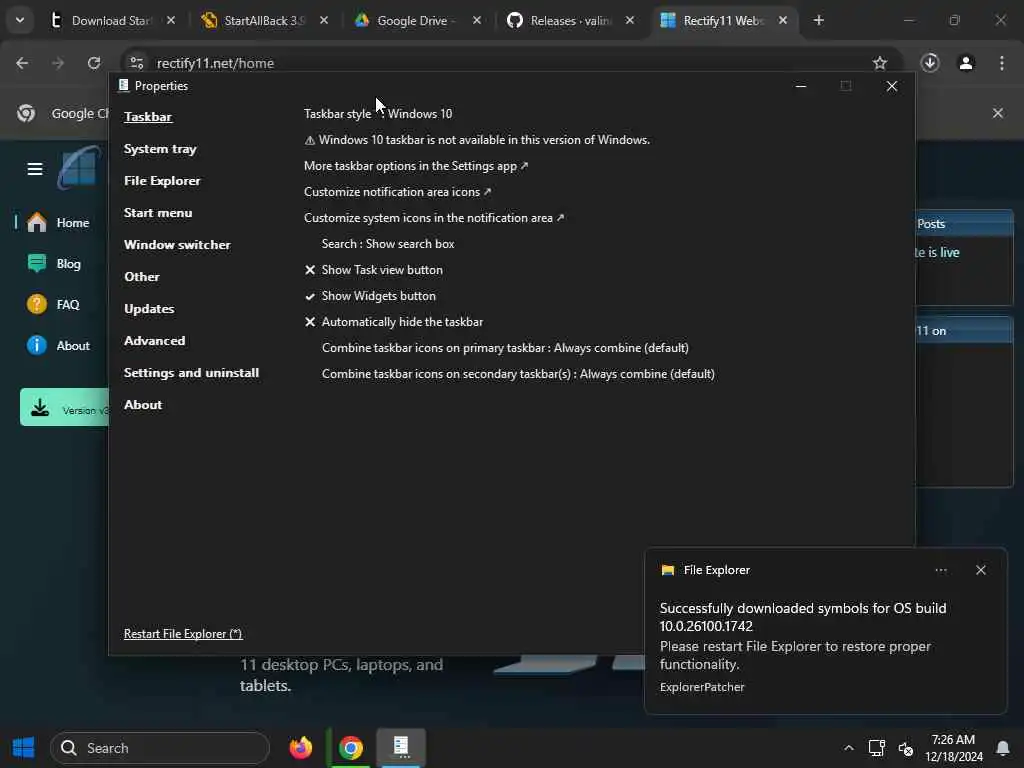Go to Start menu settings section
Screen dimensions: 1024x768
point(158,213)
